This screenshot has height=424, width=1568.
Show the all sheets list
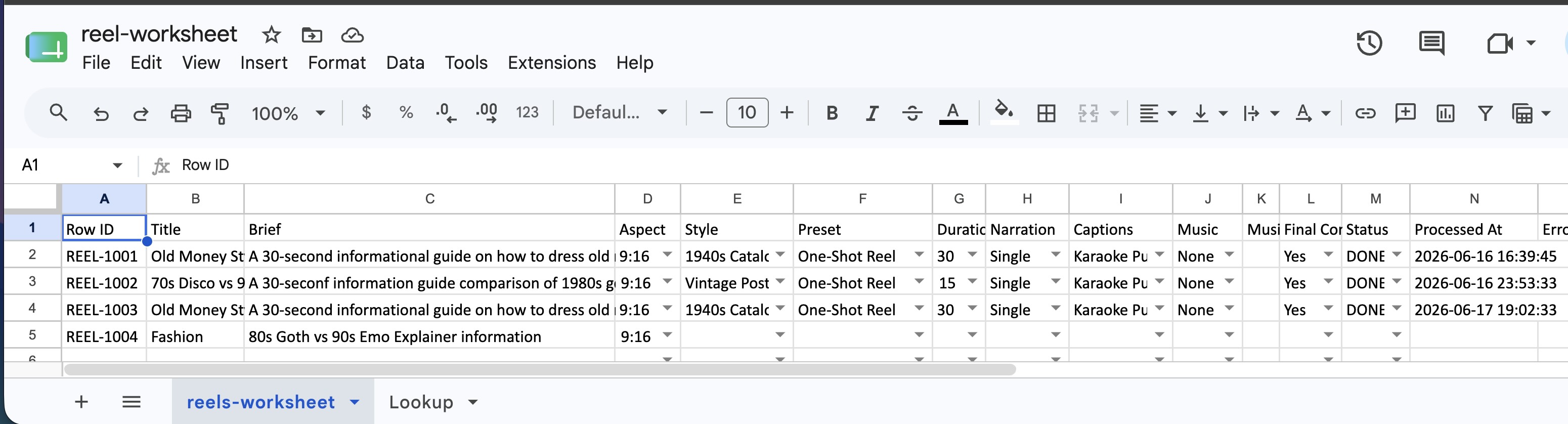click(132, 401)
